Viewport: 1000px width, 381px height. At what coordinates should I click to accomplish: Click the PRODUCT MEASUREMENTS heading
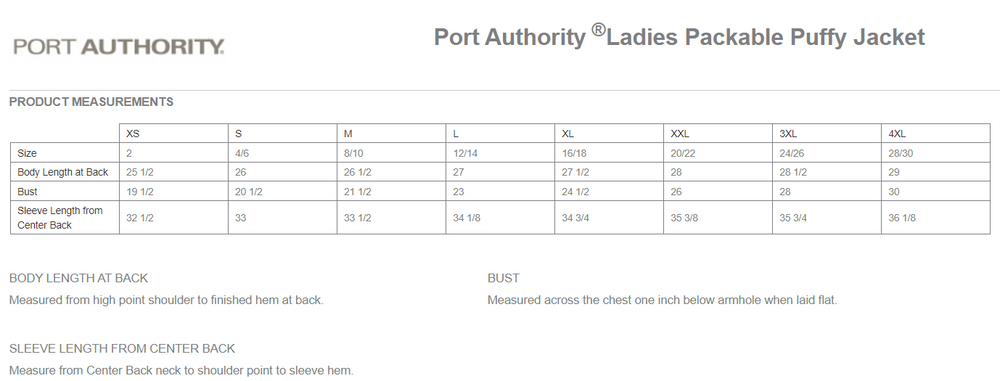(91, 102)
